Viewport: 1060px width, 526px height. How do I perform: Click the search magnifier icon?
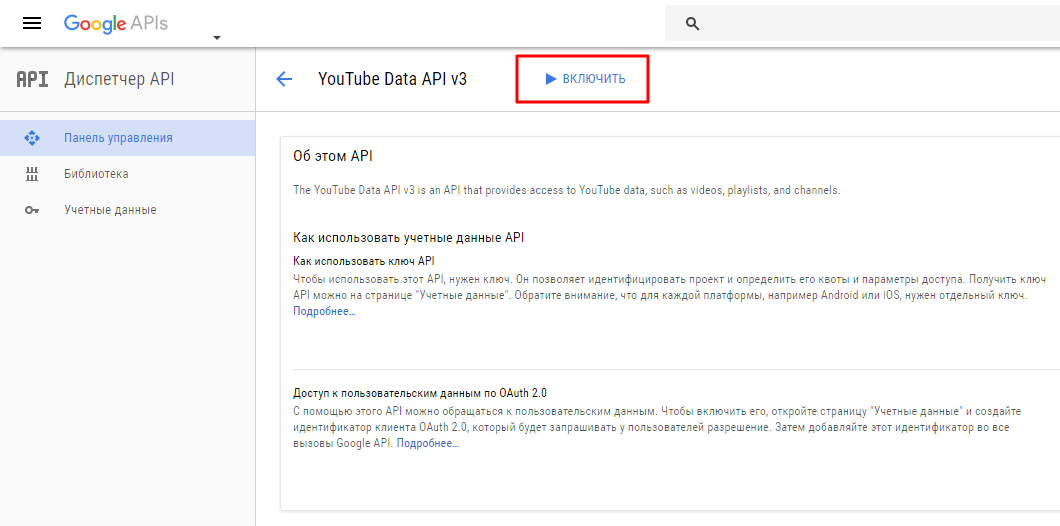point(692,24)
